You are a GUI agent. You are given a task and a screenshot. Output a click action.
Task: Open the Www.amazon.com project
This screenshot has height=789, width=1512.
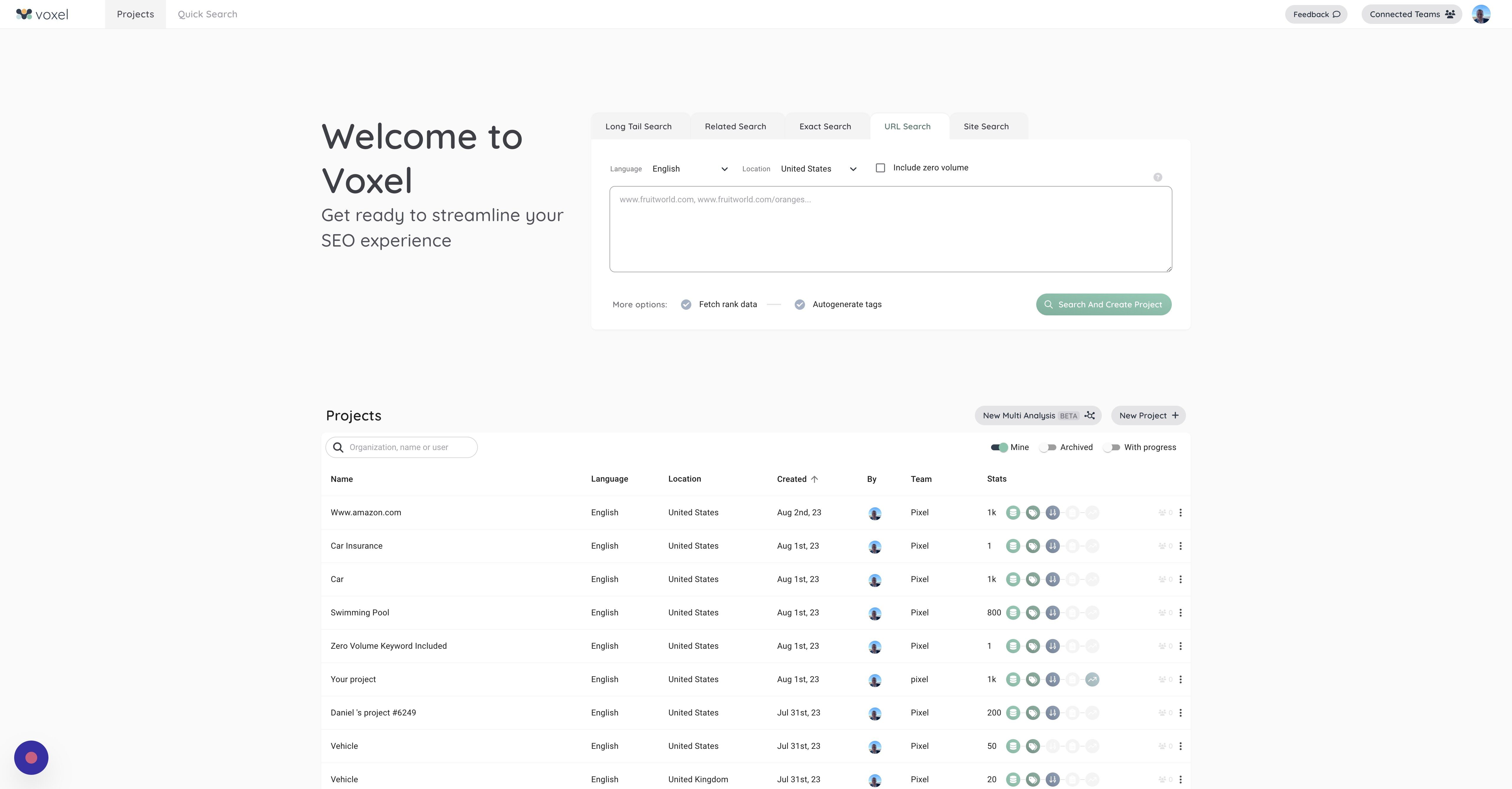coord(366,513)
